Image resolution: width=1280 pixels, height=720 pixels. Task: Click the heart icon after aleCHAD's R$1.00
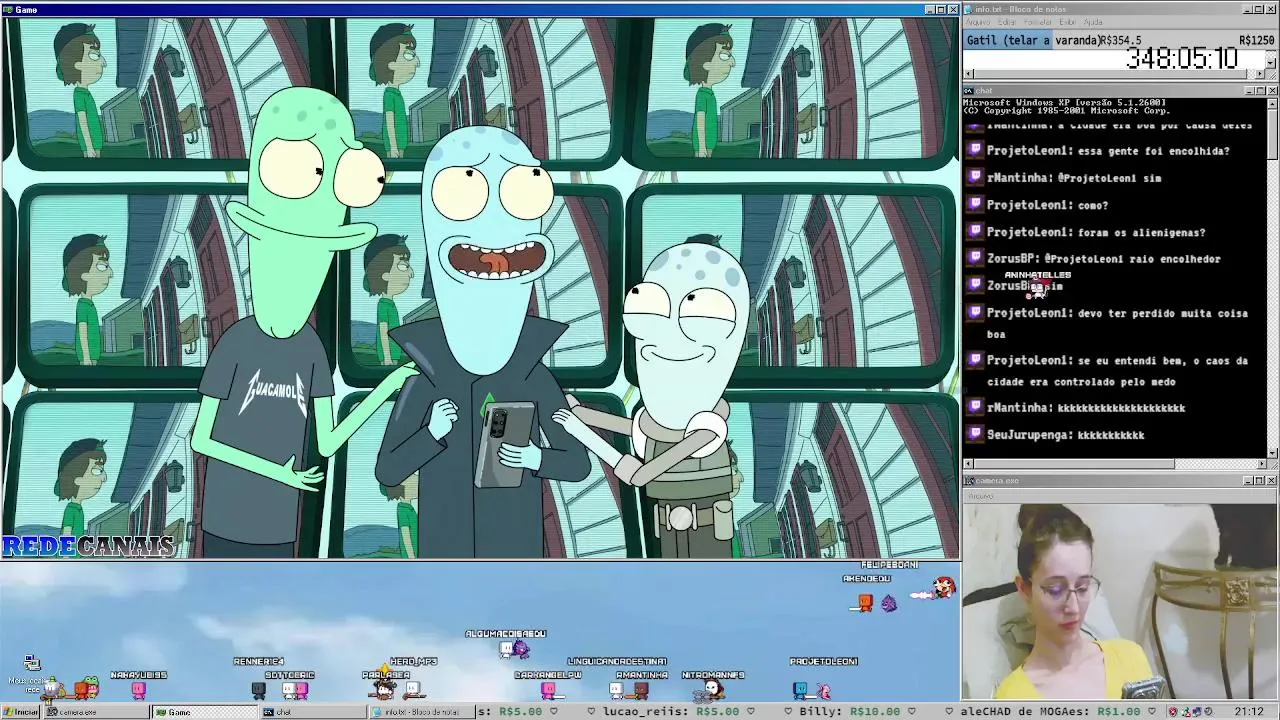click(1153, 712)
